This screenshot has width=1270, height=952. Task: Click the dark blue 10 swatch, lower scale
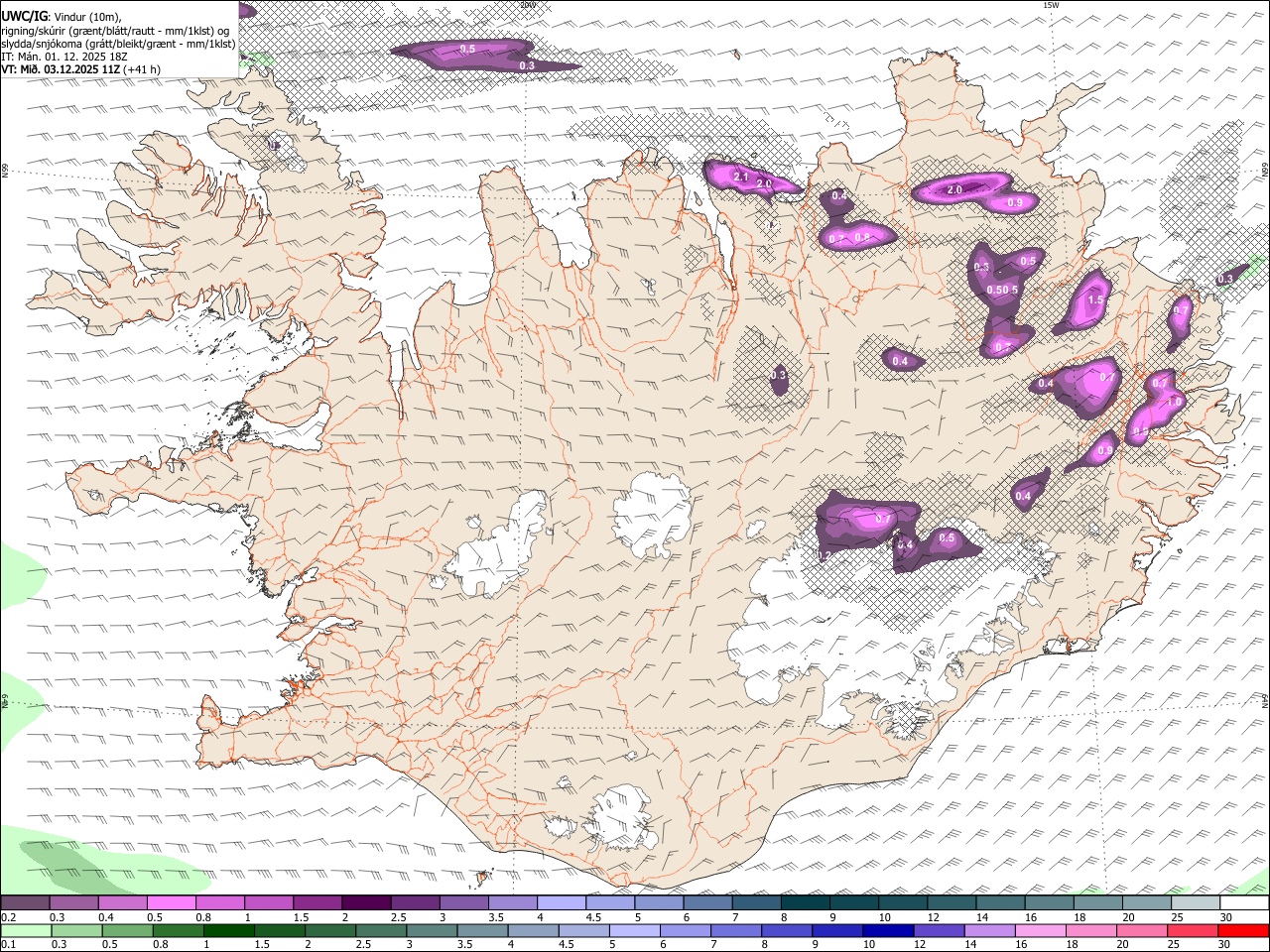888,930
